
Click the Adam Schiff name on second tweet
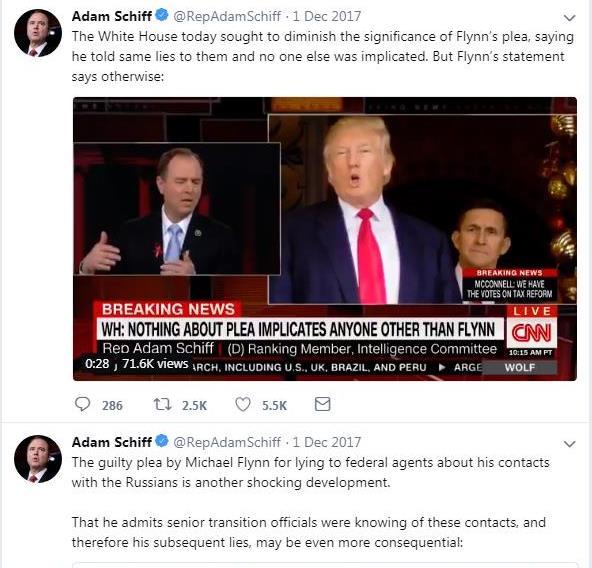pos(112,442)
